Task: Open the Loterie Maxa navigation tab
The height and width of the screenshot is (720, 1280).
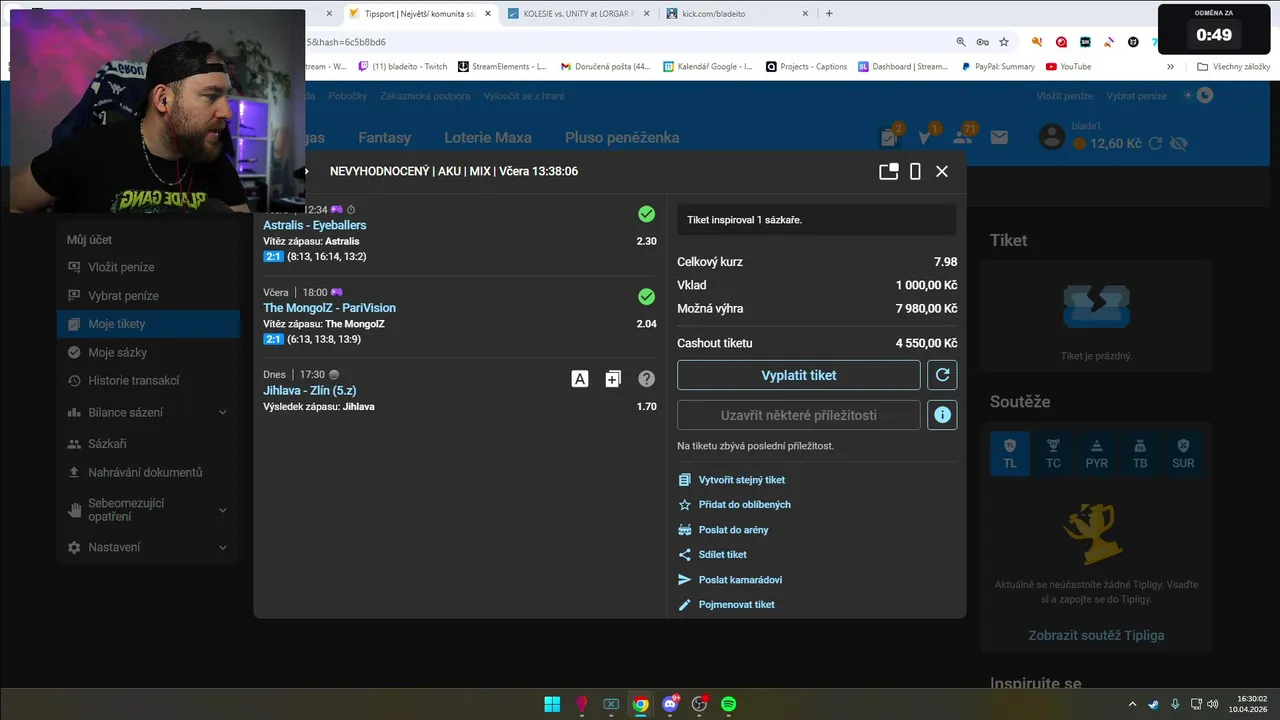Action: point(488,137)
